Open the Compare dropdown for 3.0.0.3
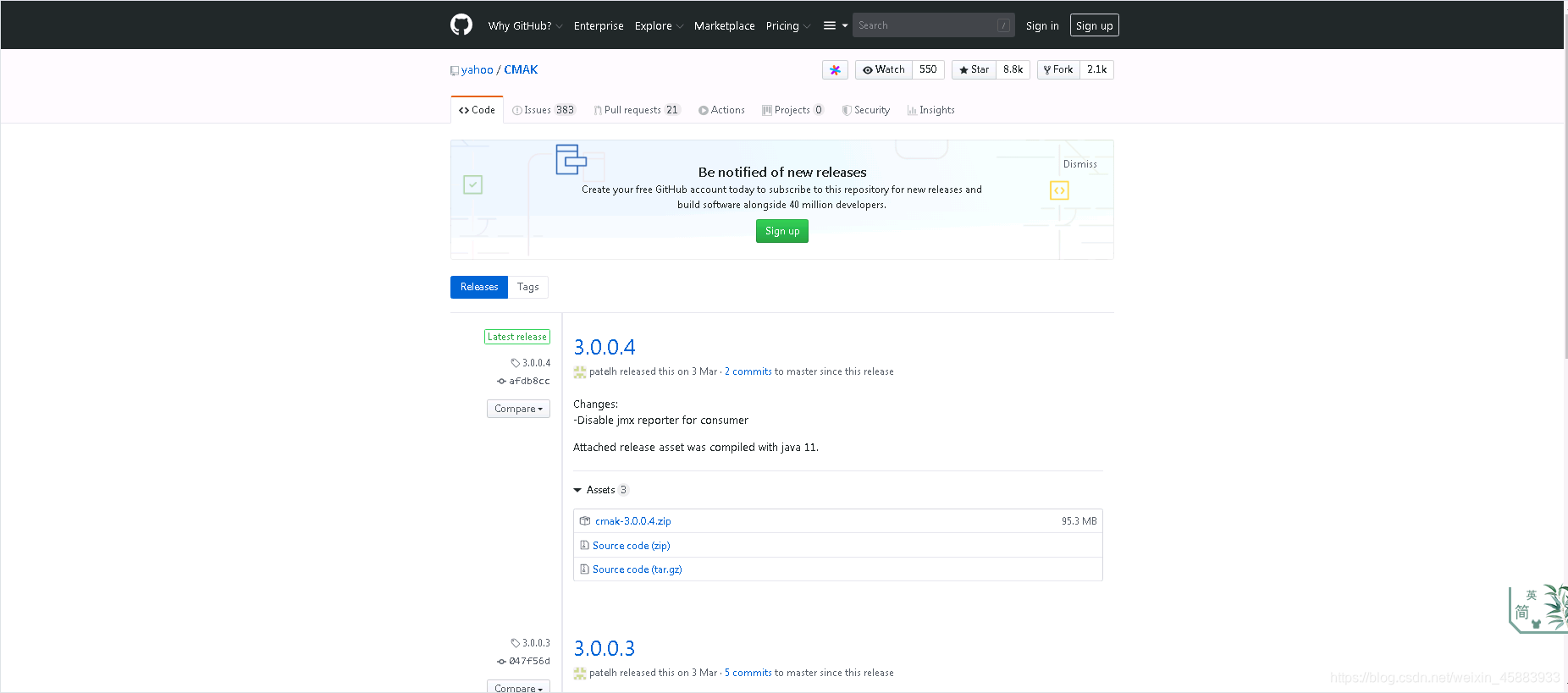The width and height of the screenshot is (1568, 693). click(518, 687)
